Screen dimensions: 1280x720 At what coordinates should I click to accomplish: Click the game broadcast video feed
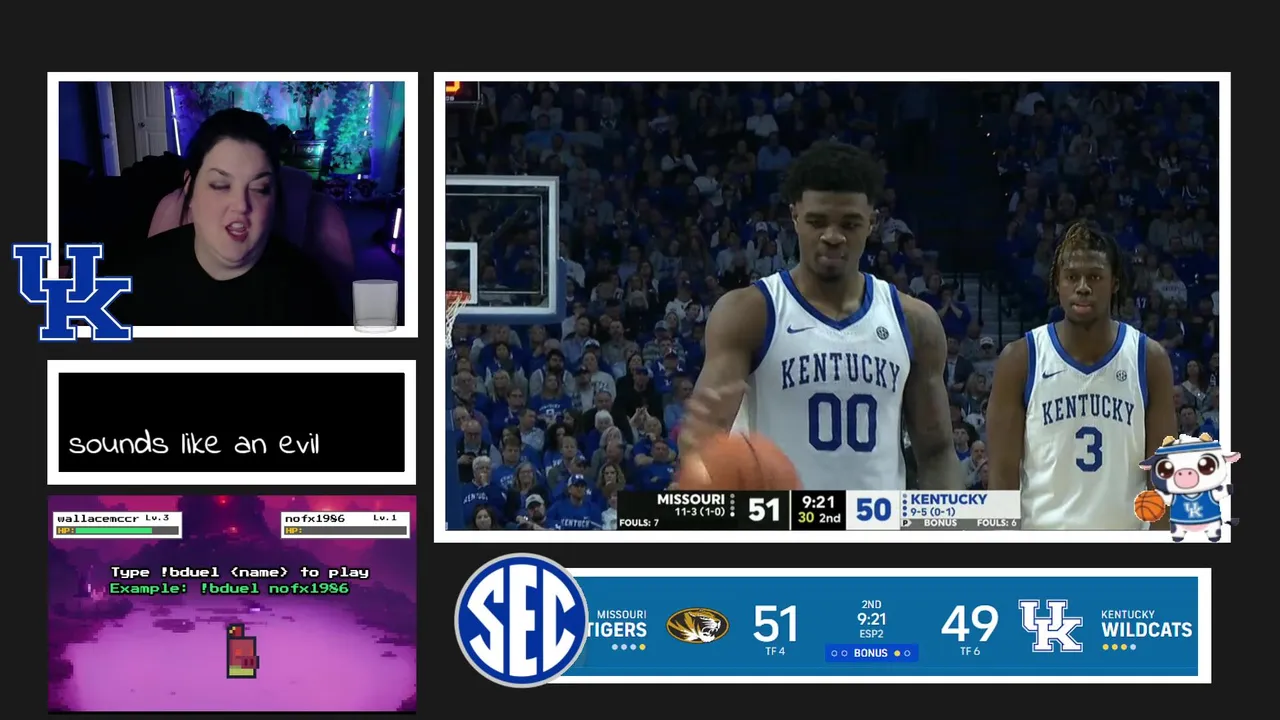pyautogui.click(x=832, y=306)
